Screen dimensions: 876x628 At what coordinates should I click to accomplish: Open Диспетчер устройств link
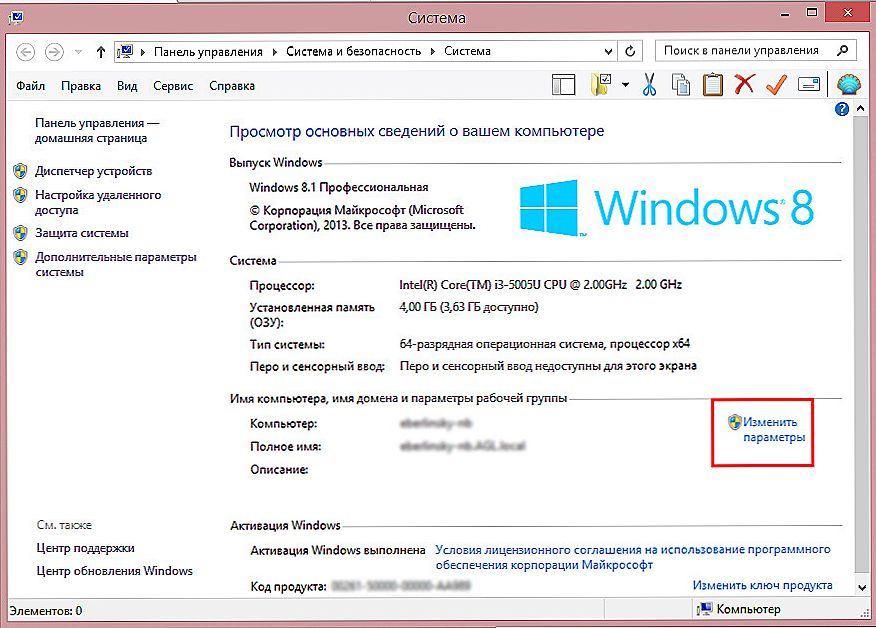[x=93, y=171]
